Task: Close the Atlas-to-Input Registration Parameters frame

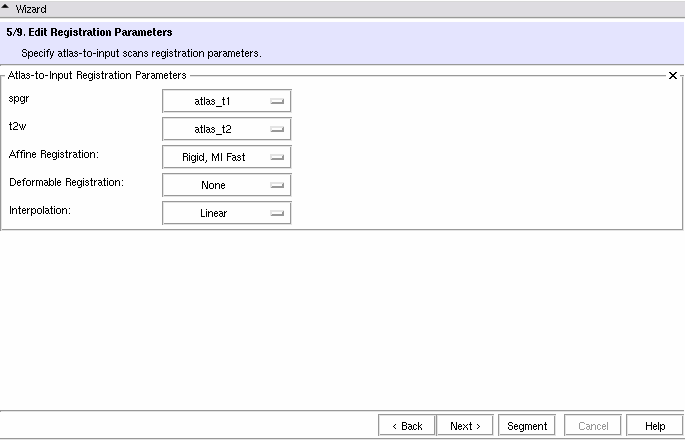Action: (672, 76)
